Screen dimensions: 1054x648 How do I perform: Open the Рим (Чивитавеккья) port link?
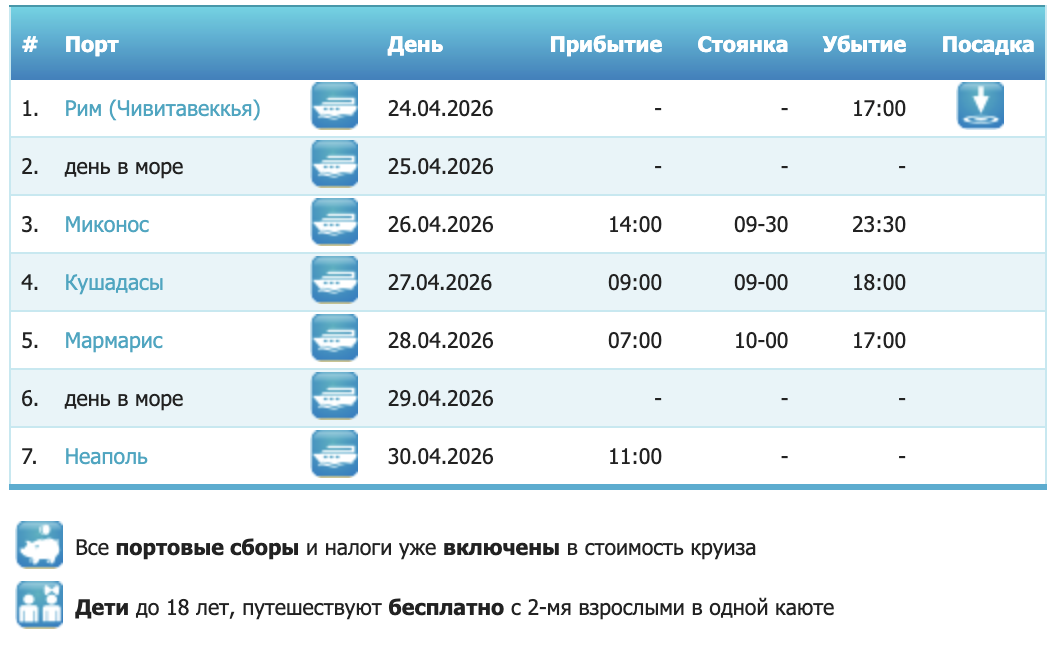pos(162,108)
